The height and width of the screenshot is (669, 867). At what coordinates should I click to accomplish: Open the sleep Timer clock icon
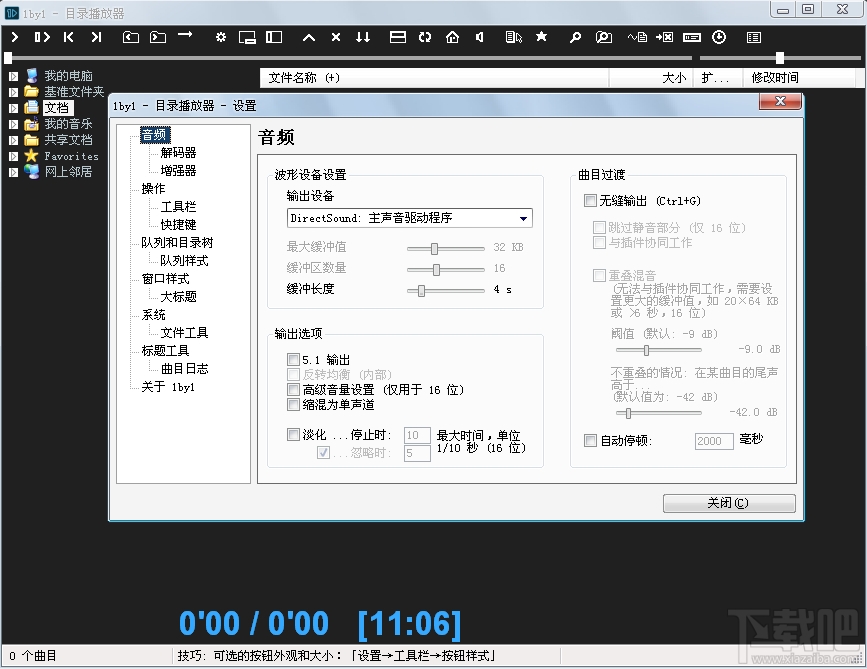point(718,37)
